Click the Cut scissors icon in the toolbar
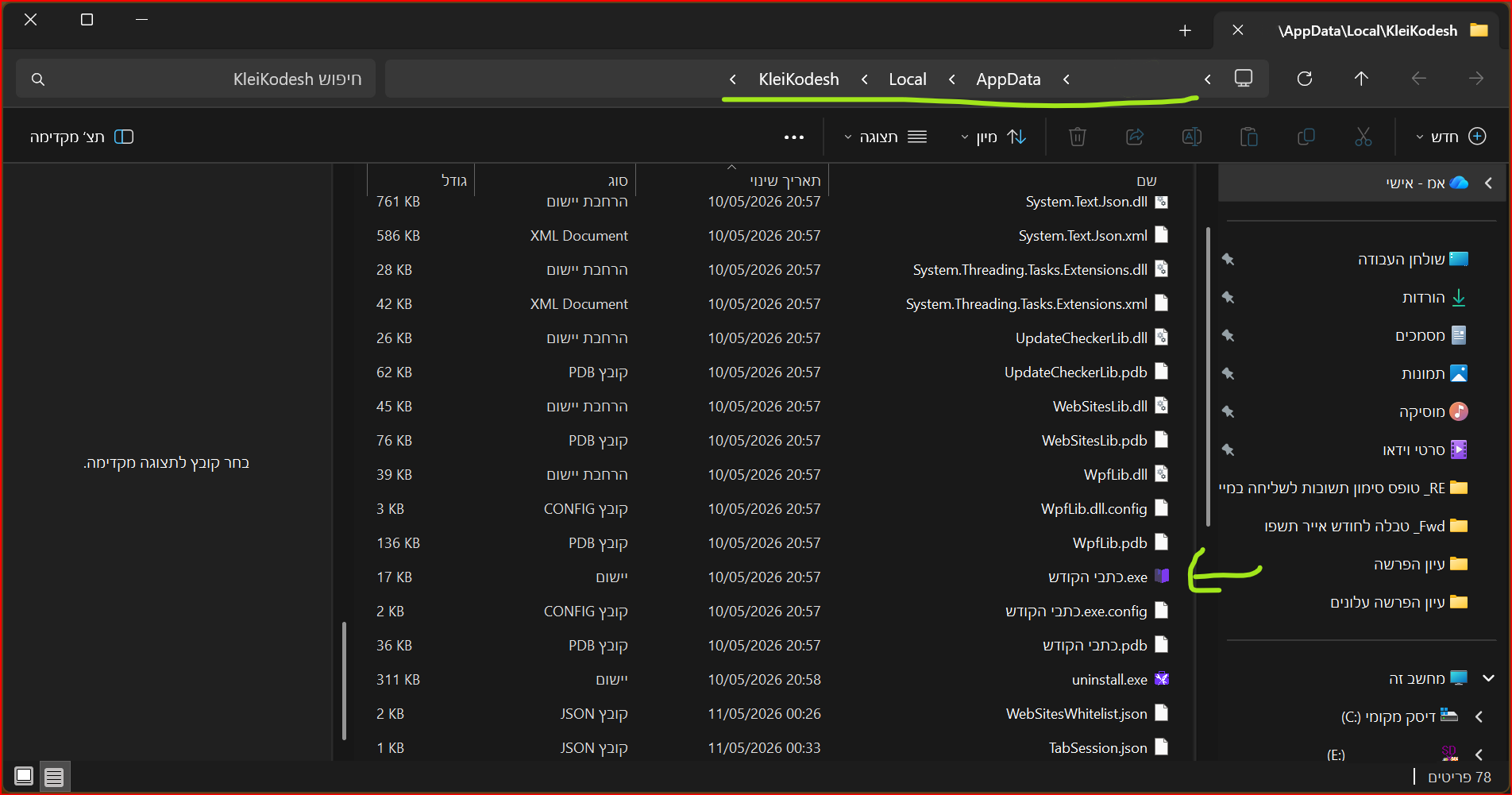The image size is (1512, 795). pyautogui.click(x=1363, y=137)
